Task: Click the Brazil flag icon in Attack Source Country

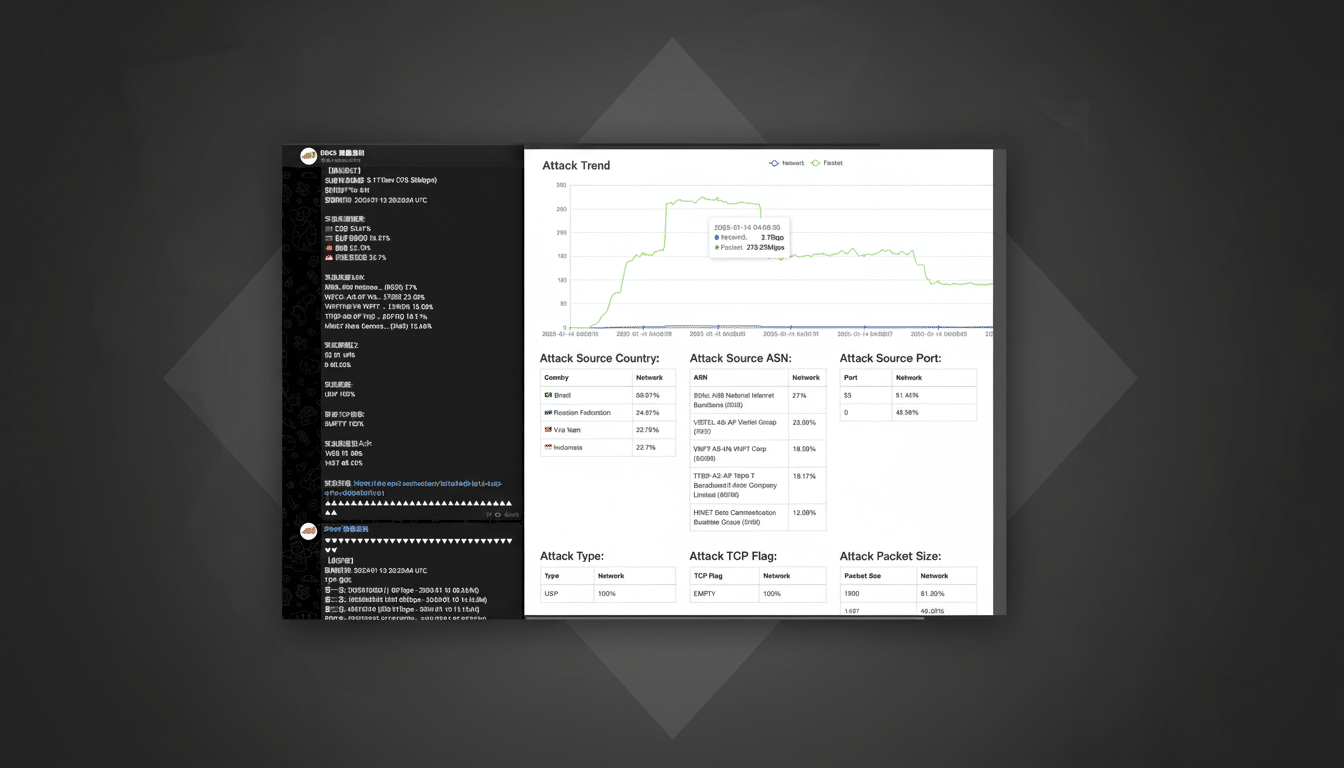Action: point(548,395)
